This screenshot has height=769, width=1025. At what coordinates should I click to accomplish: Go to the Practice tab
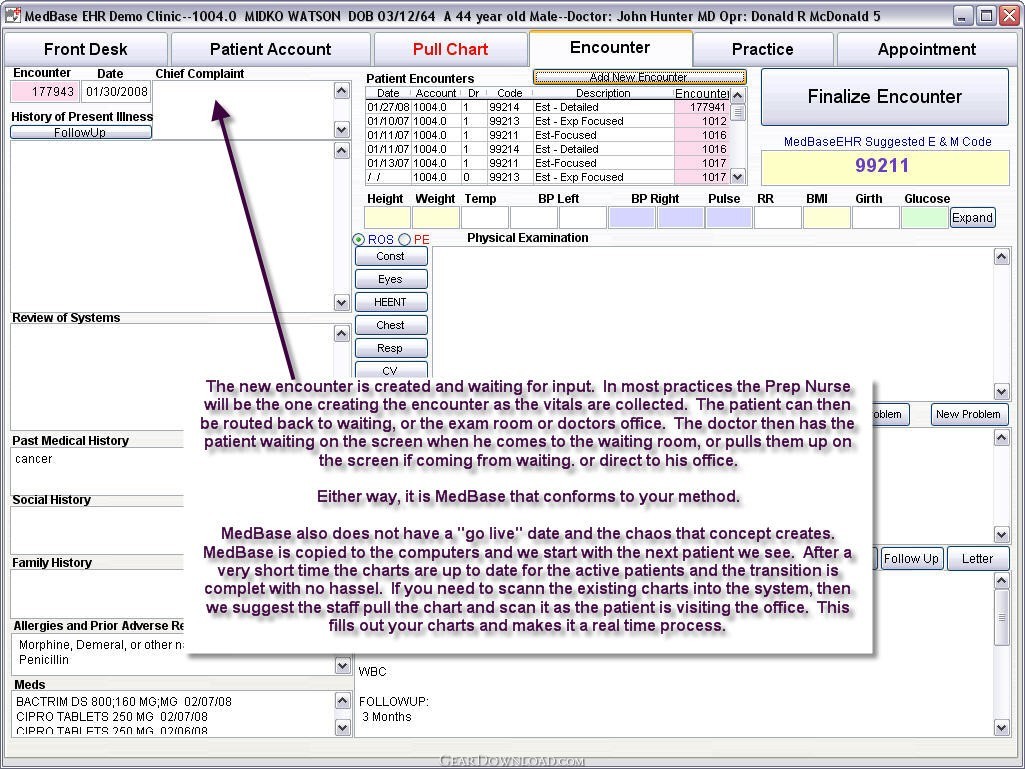tap(762, 49)
